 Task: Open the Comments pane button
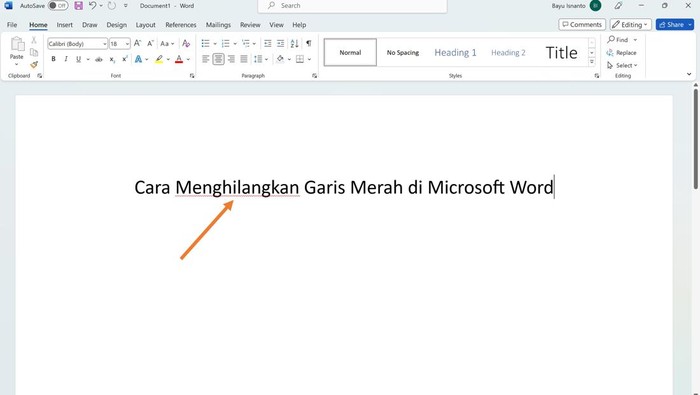[582, 25]
